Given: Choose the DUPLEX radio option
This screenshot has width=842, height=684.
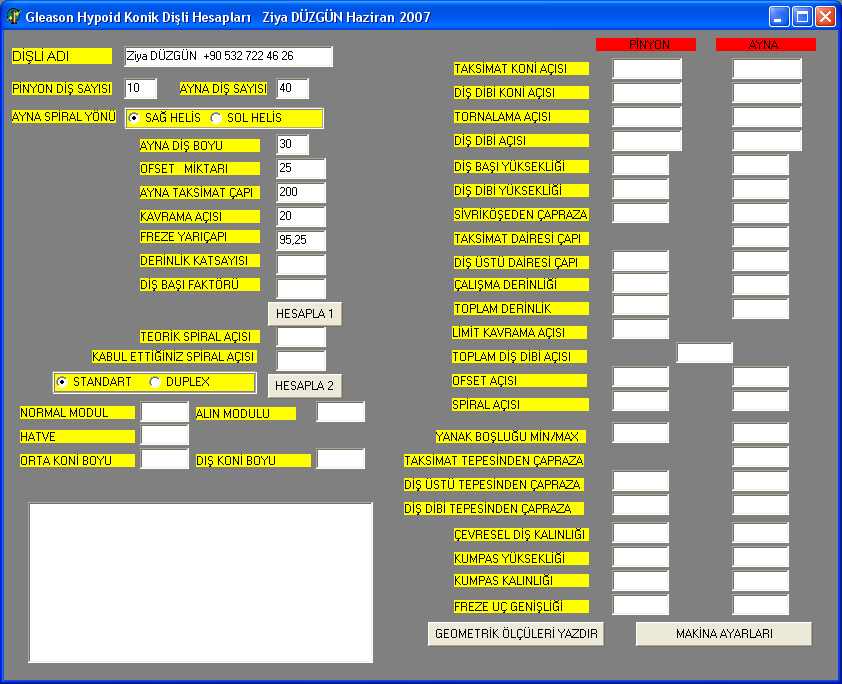Looking at the screenshot, I should pos(155,382).
